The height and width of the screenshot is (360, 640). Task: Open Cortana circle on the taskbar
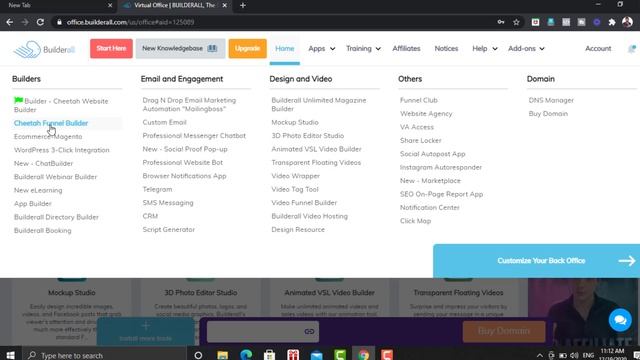click(198, 355)
